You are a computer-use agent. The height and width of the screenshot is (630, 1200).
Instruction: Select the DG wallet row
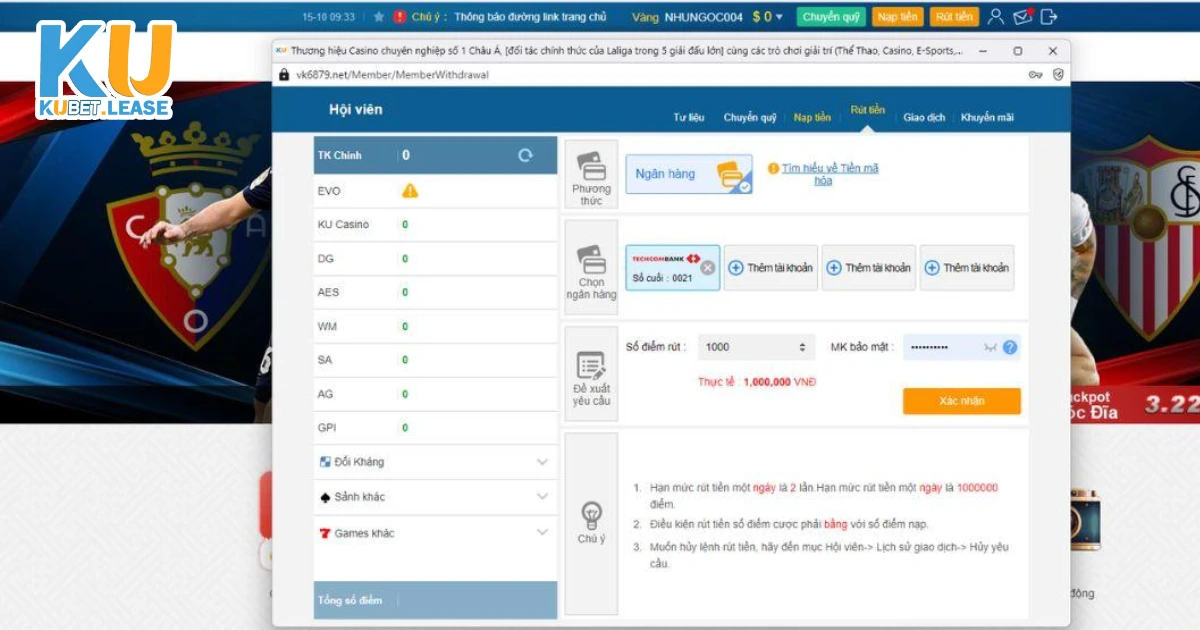[x=435, y=259]
